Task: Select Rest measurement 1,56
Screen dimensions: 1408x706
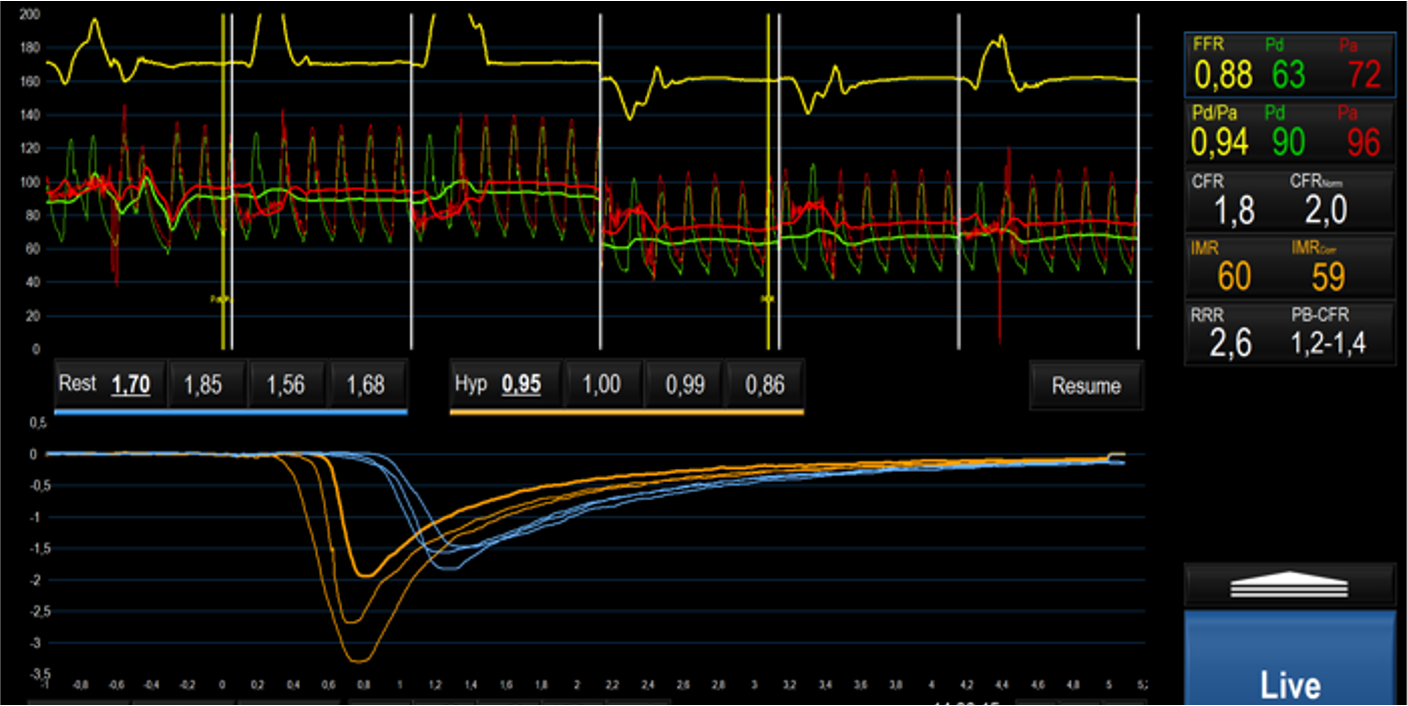Action: pyautogui.click(x=286, y=385)
